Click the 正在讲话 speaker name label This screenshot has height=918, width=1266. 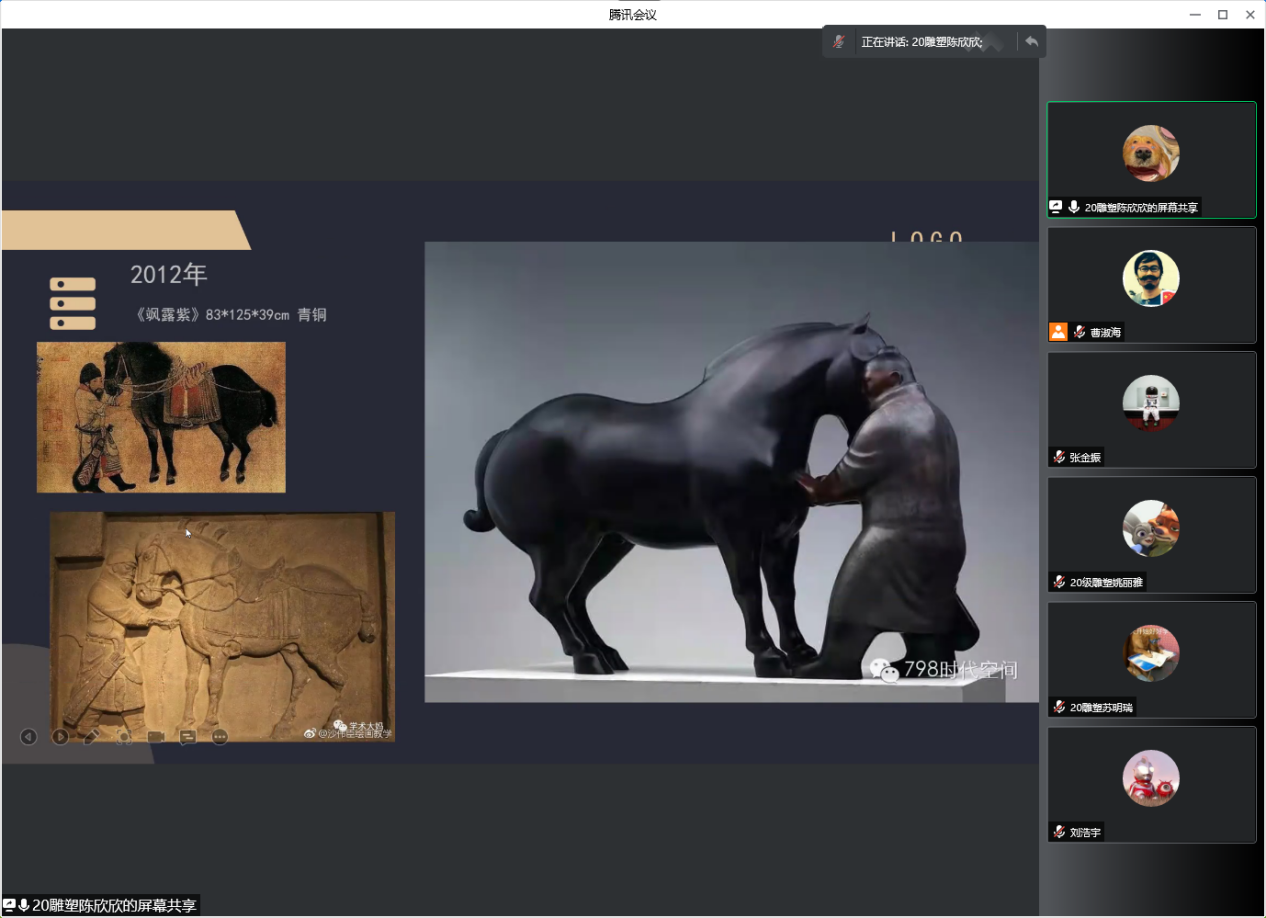pyautogui.click(x=920, y=42)
